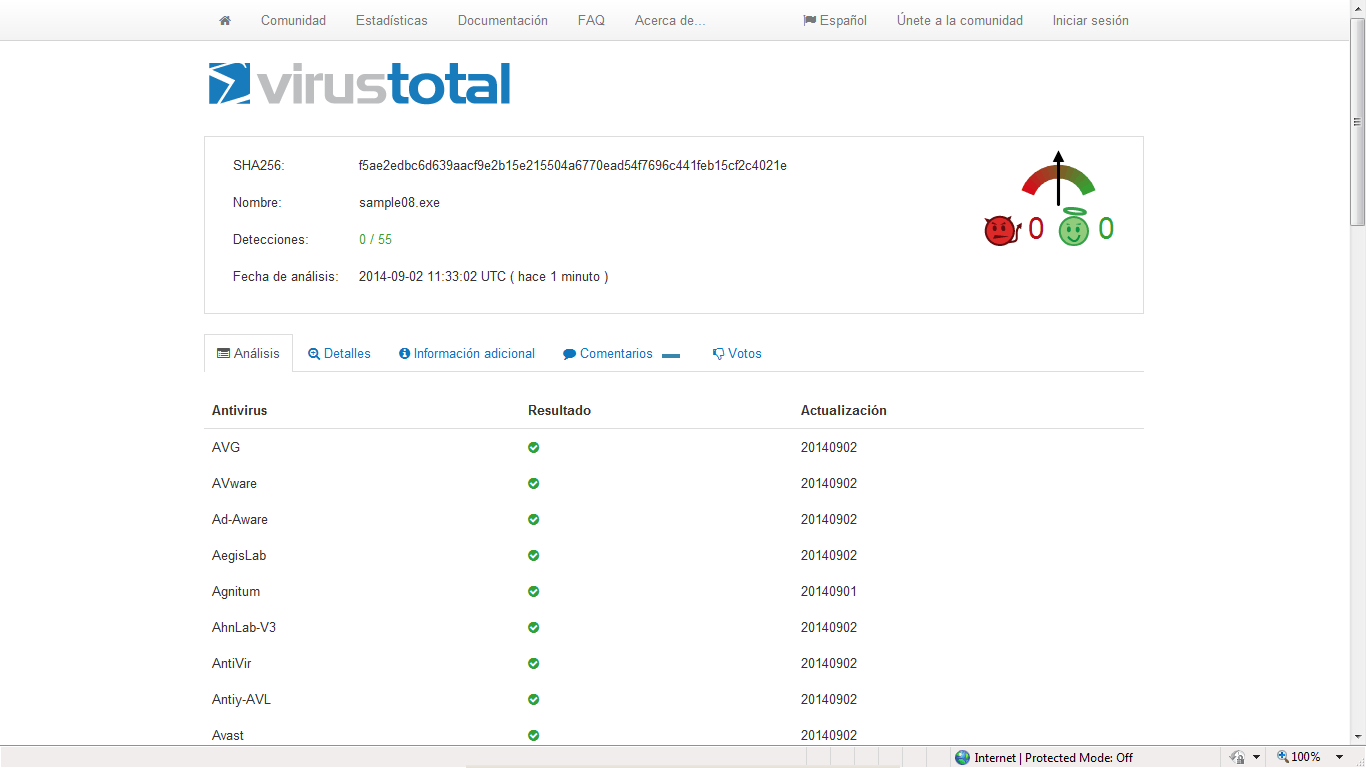The width and height of the screenshot is (1366, 768).
Task: Click the green check icon for Antiy-AVL
Action: tap(534, 699)
